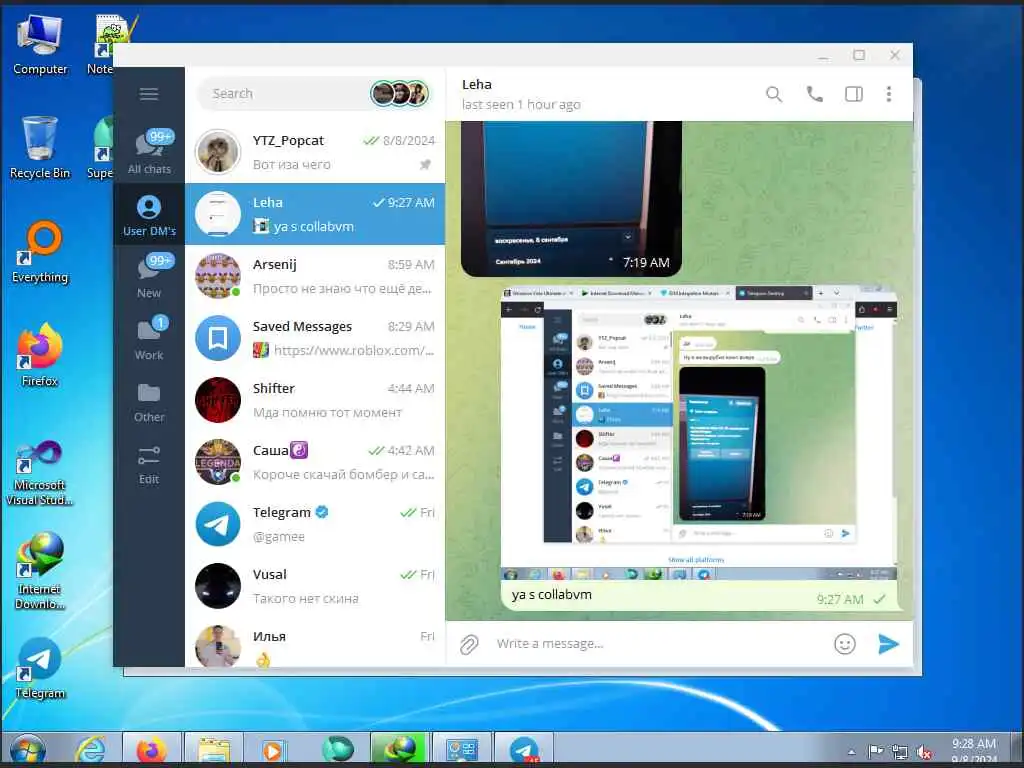This screenshot has width=1024, height=768.
Task: Switch to Firefox in the taskbar
Action: 152,750
